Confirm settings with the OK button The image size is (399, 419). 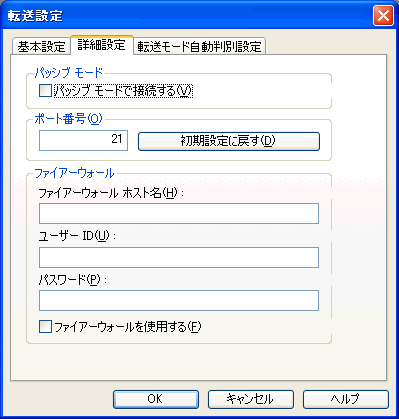[x=156, y=399]
